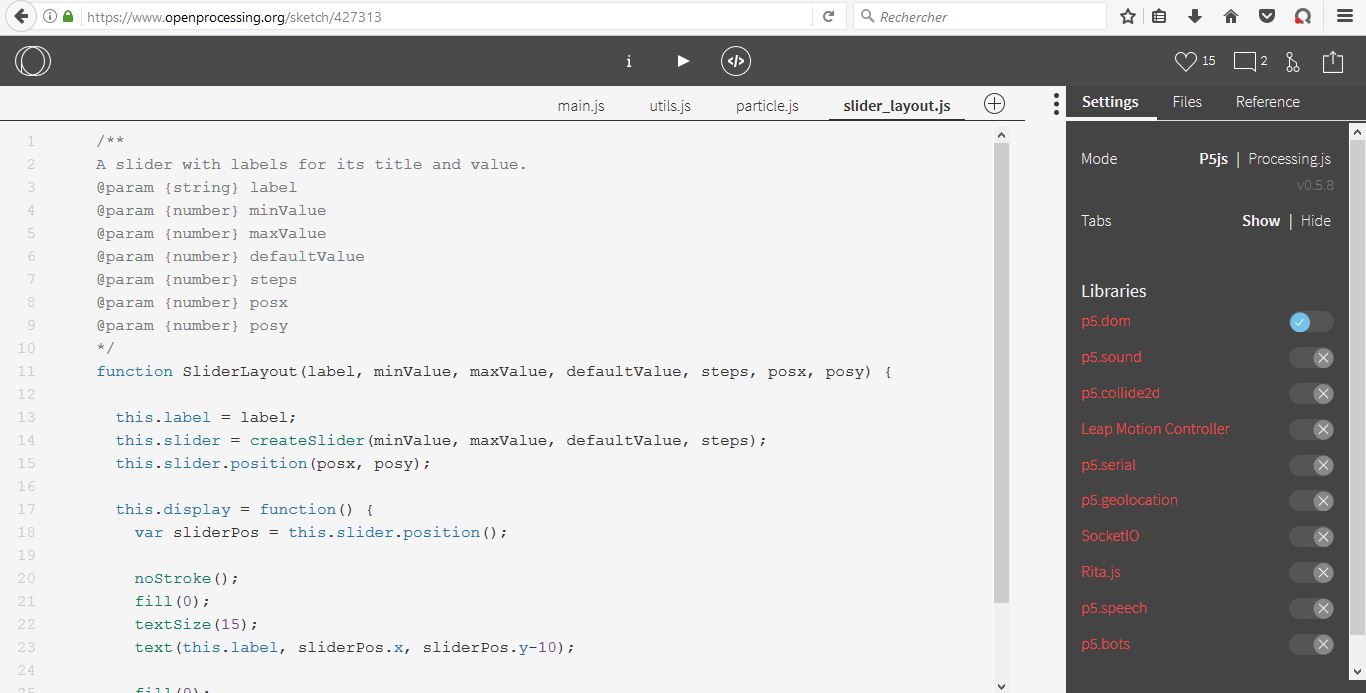The image size is (1366, 693).
Task: Open the Pocket icon in toolbar
Action: click(x=1267, y=16)
